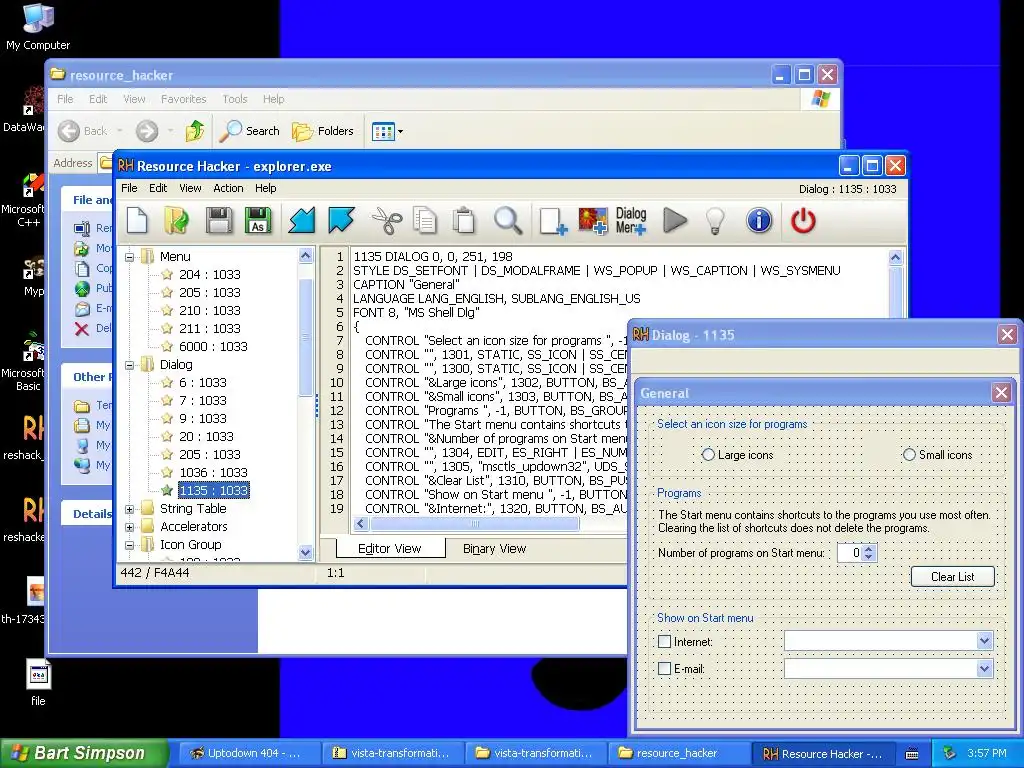Open the E-mail combo box dropdown
The width and height of the screenshot is (1024, 768).
coord(984,668)
